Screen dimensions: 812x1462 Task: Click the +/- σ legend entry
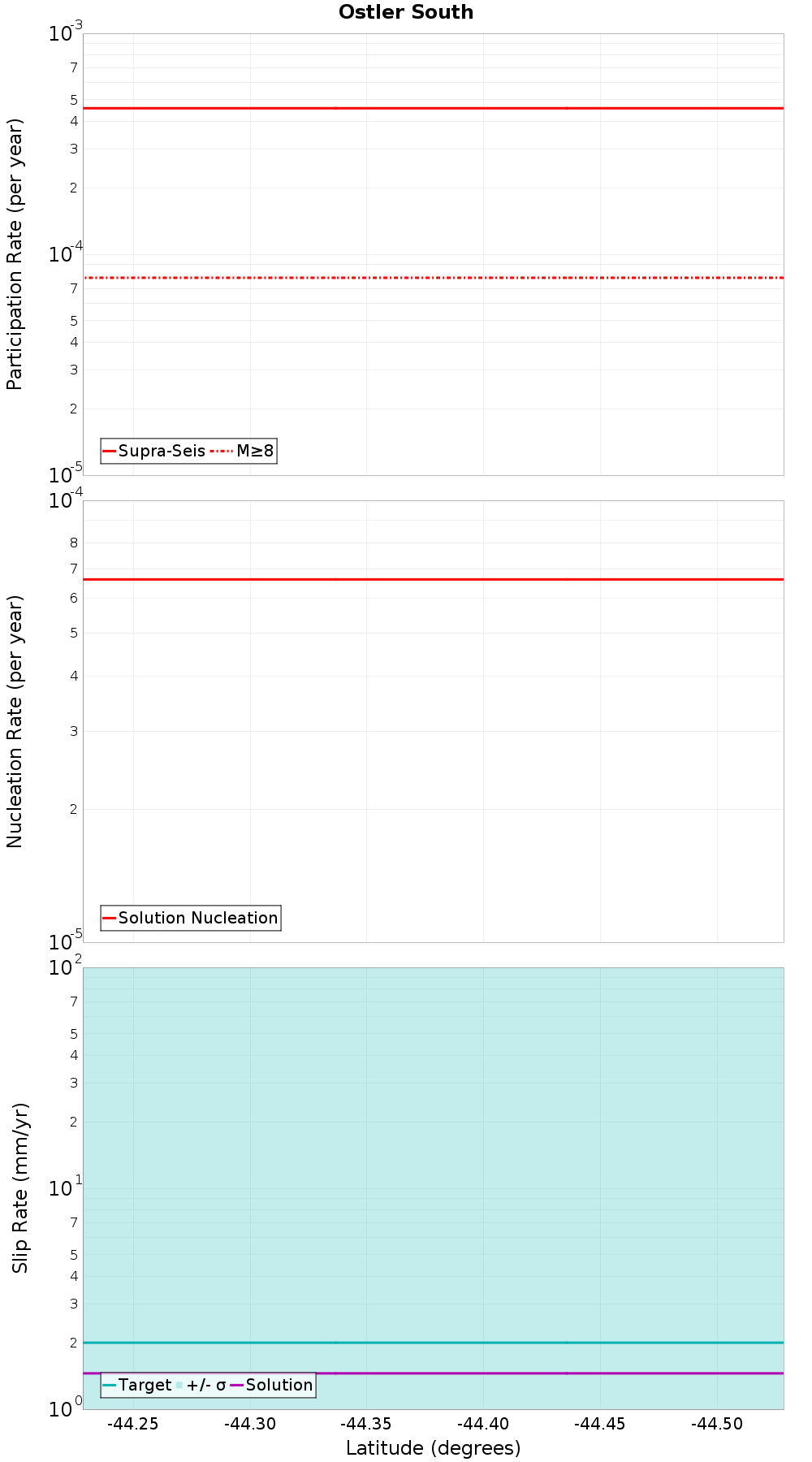coord(201,1385)
